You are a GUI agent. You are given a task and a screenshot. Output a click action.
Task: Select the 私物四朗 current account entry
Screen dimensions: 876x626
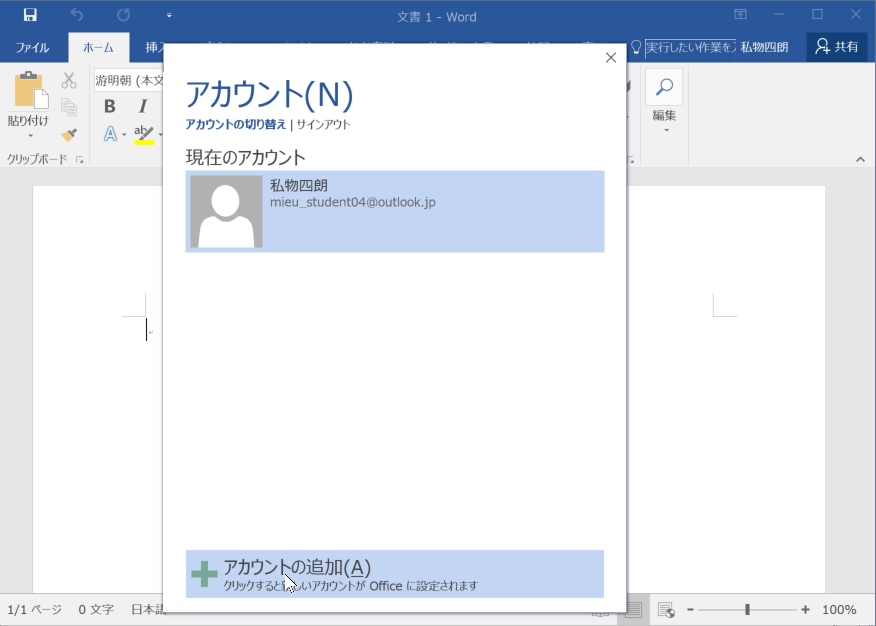395,212
